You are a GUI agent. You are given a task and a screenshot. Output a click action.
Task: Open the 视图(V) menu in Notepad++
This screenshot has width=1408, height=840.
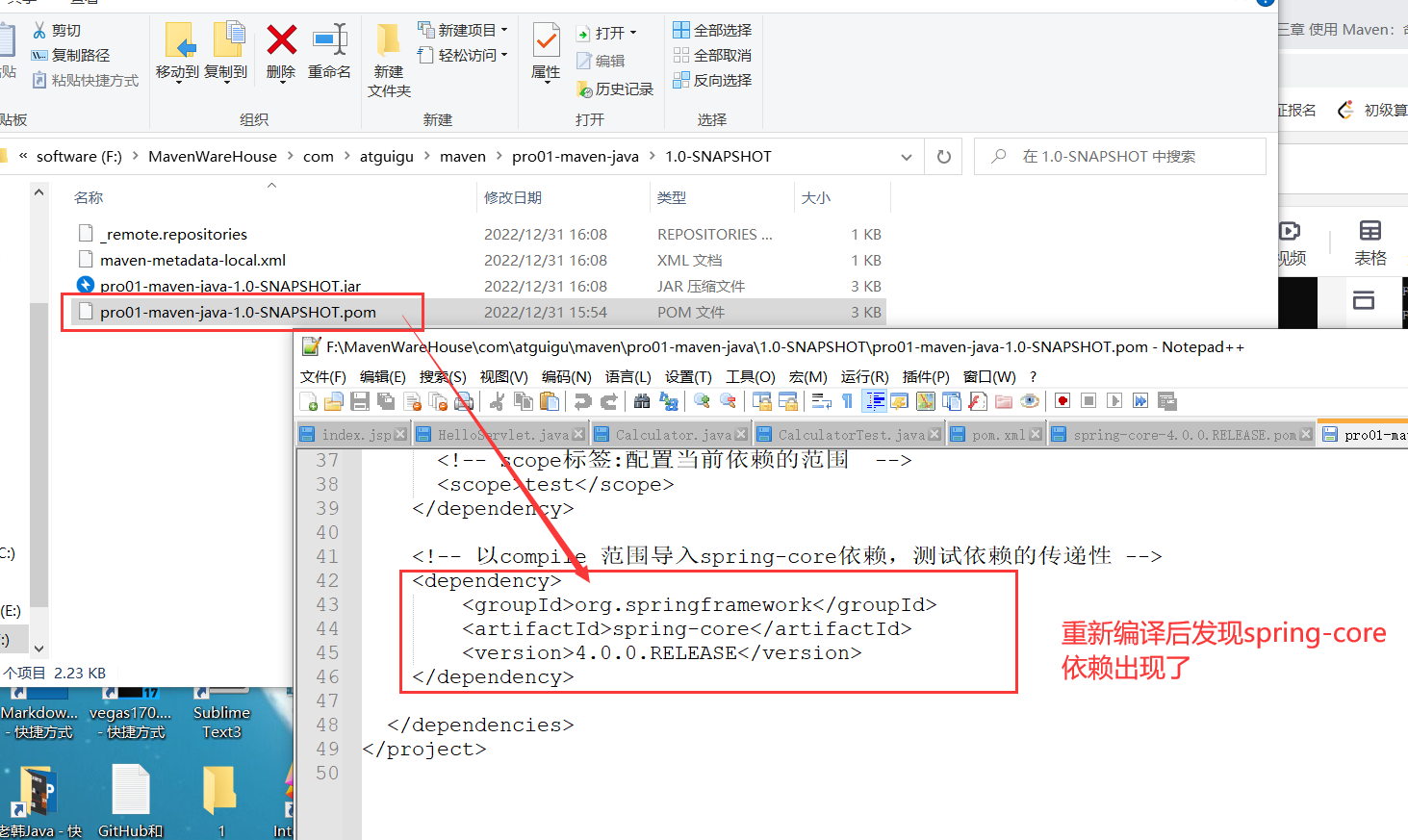point(503,376)
